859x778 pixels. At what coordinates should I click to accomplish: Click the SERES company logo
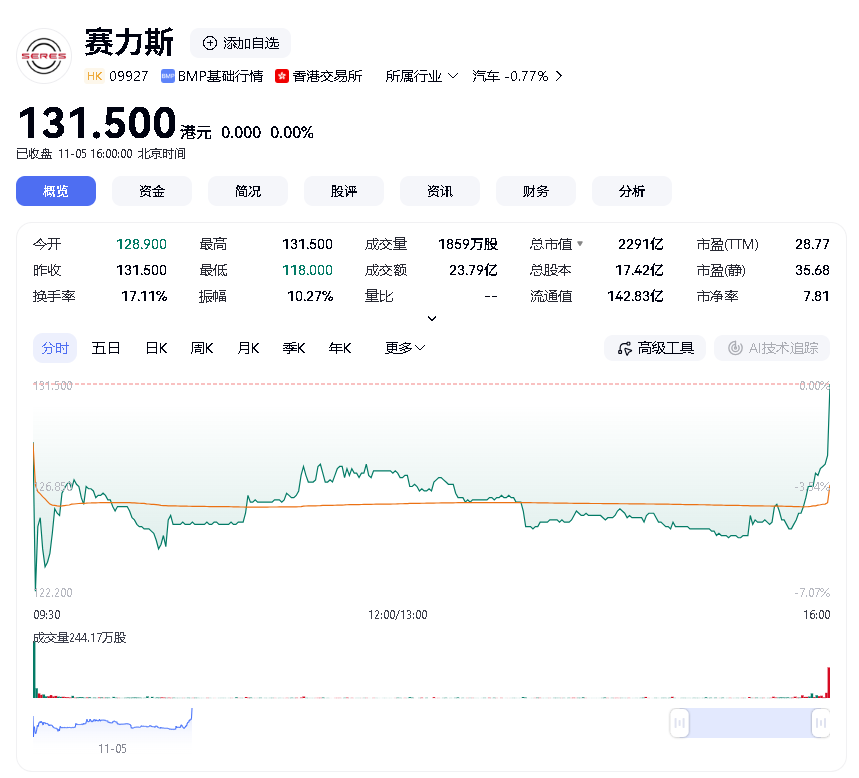[x=44, y=56]
